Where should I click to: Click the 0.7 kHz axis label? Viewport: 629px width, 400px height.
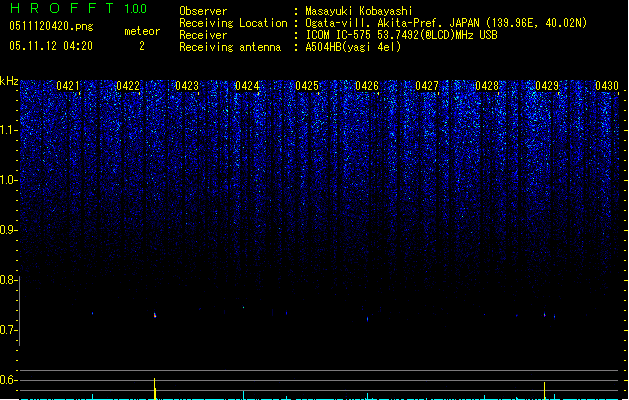click(8, 330)
